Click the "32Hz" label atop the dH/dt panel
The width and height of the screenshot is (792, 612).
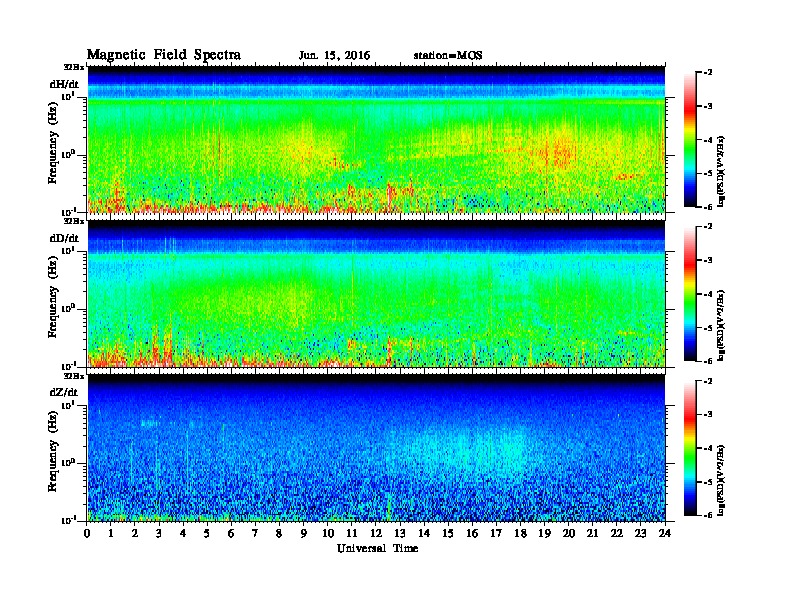74,67
